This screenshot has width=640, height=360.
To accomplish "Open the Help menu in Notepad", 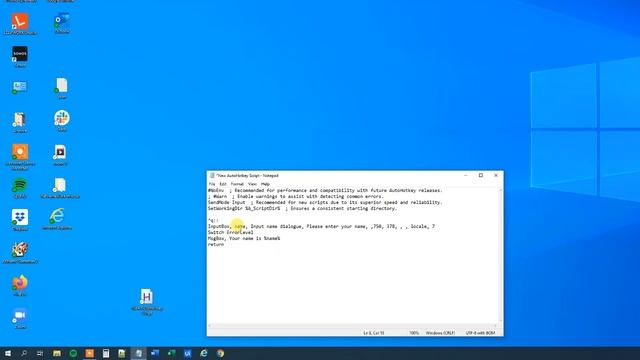I will coord(265,184).
